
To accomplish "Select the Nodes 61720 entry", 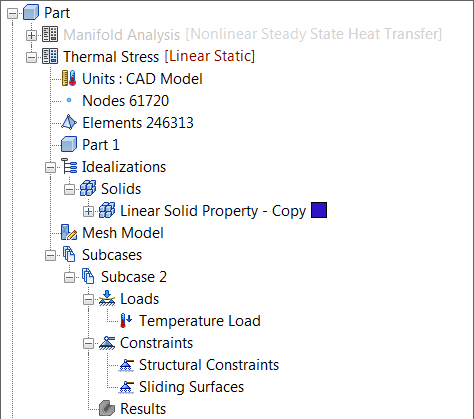I will (x=125, y=101).
